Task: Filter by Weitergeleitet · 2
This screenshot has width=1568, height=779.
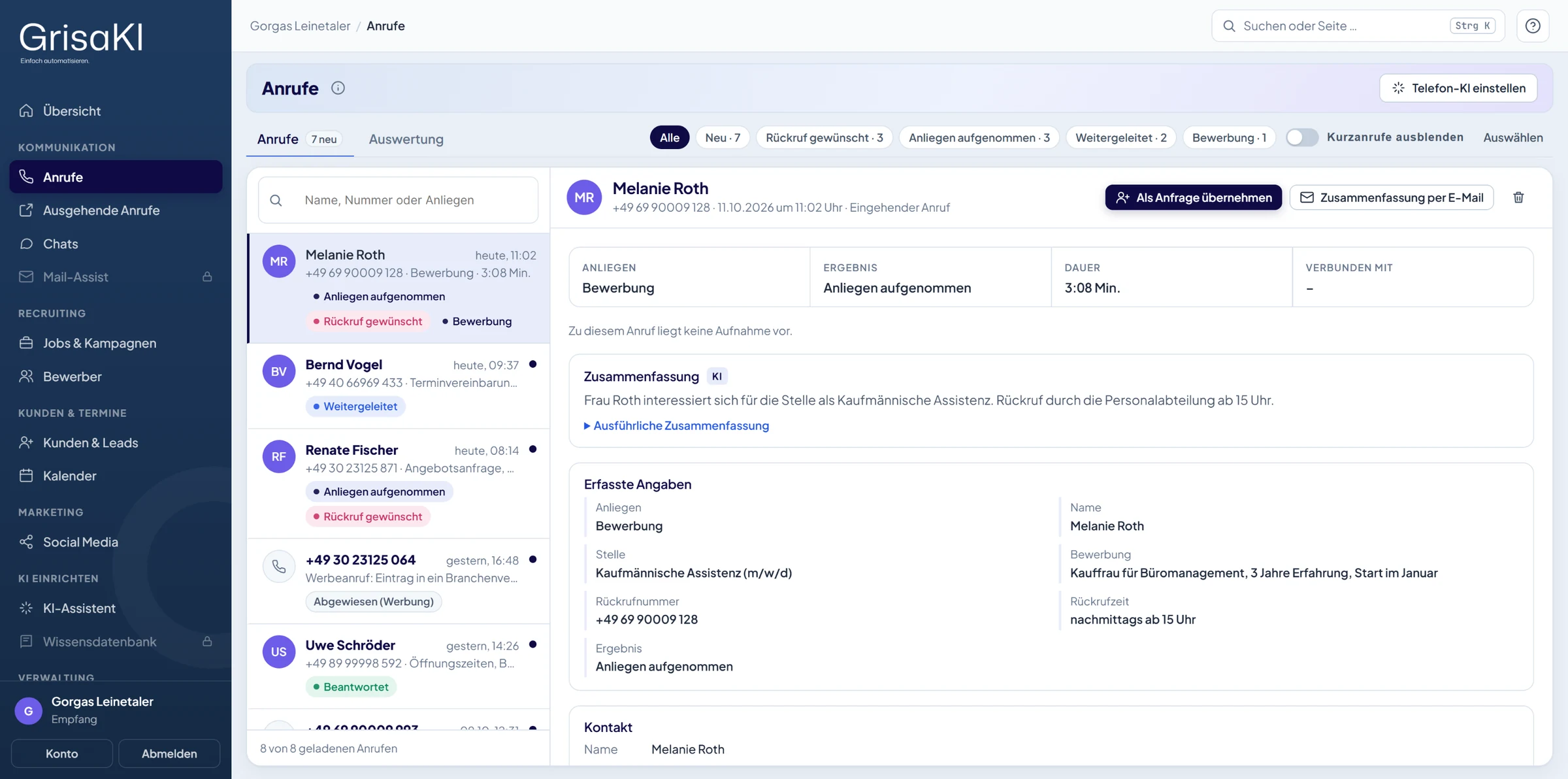Action: 1120,137
